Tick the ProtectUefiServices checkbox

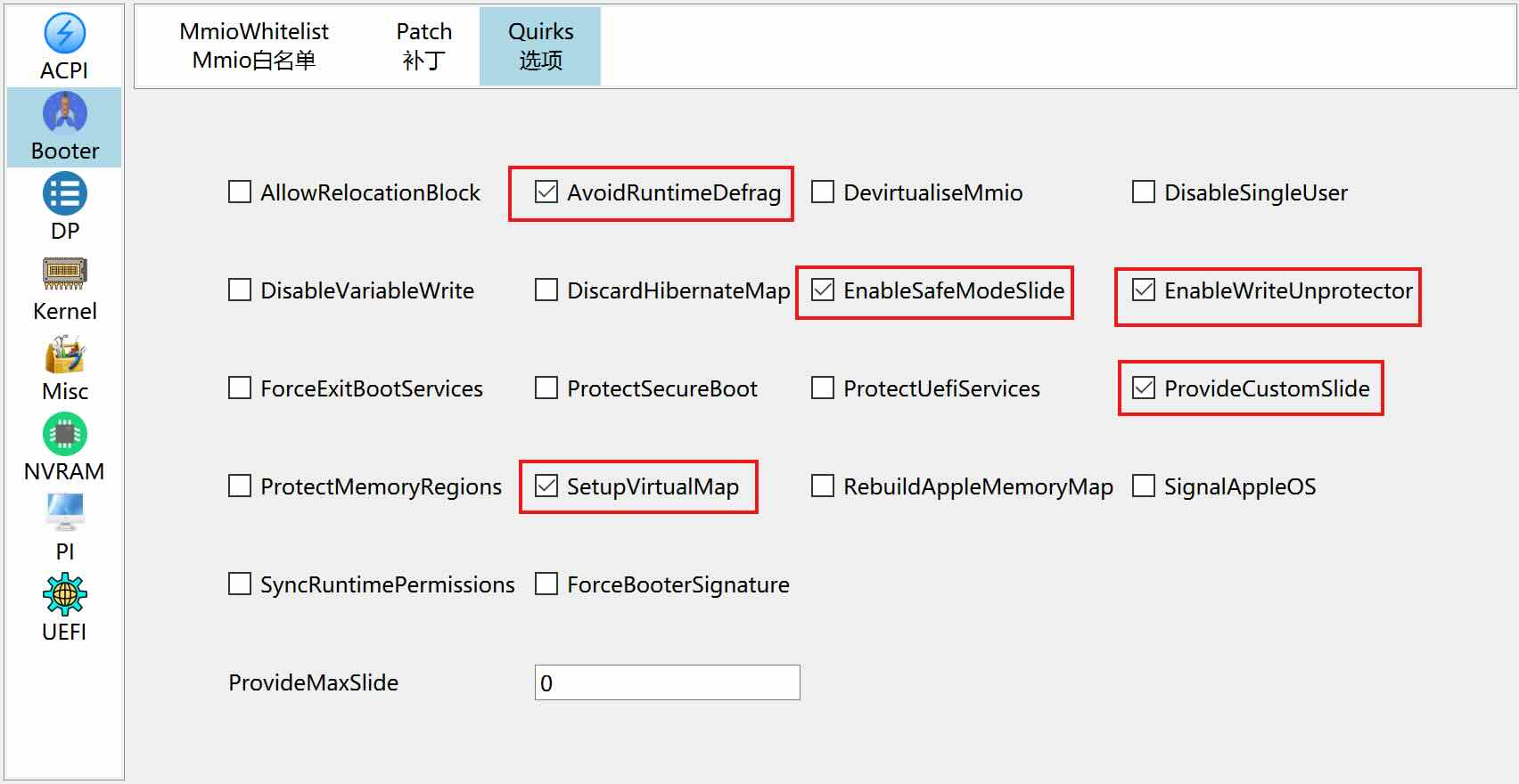822,388
